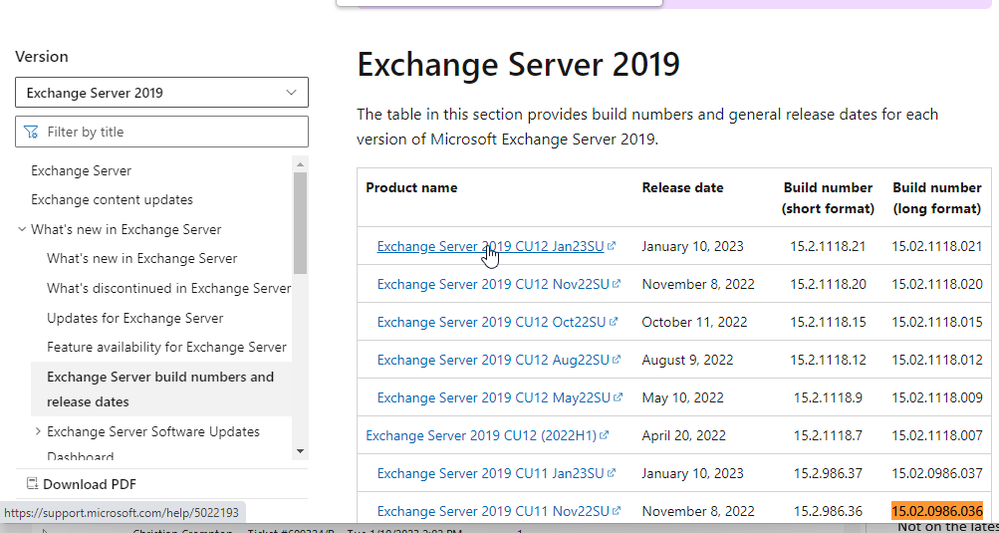Viewport: 999px width, 533px height.
Task: Click the Filter by title input field
Action: [x=162, y=132]
